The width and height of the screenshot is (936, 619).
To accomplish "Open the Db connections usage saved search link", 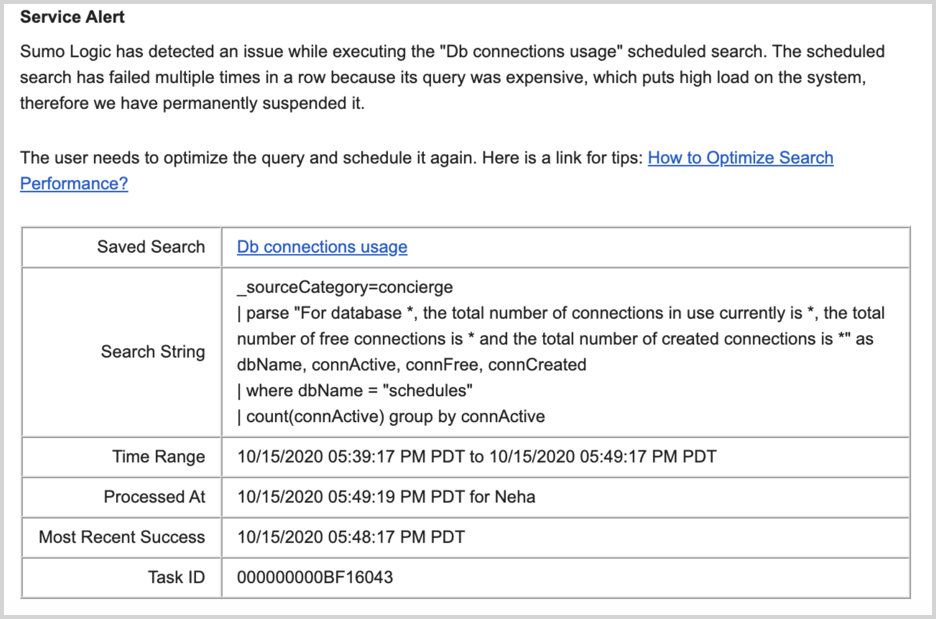I will click(321, 247).
